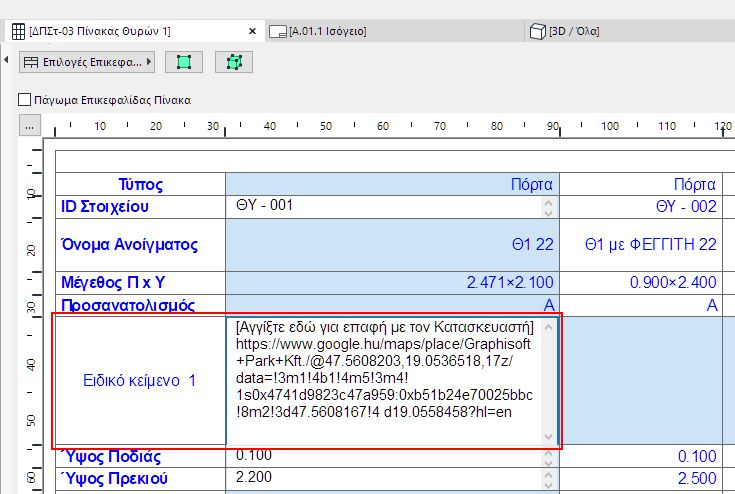The image size is (735, 494).
Task: Select the ΔΠΣτ-03 Πίνακας Θυρών 1 tab
Action: click(135, 31)
